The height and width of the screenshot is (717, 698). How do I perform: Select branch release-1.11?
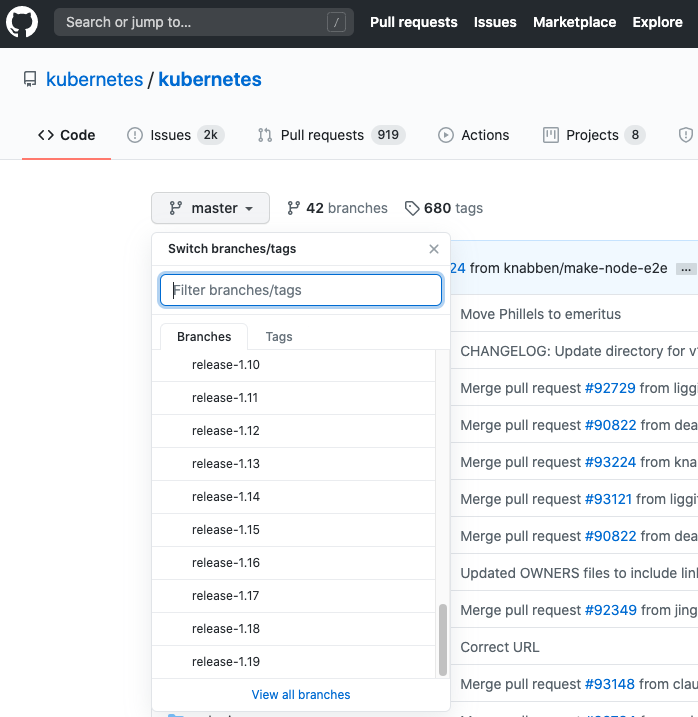pyautogui.click(x=293, y=398)
